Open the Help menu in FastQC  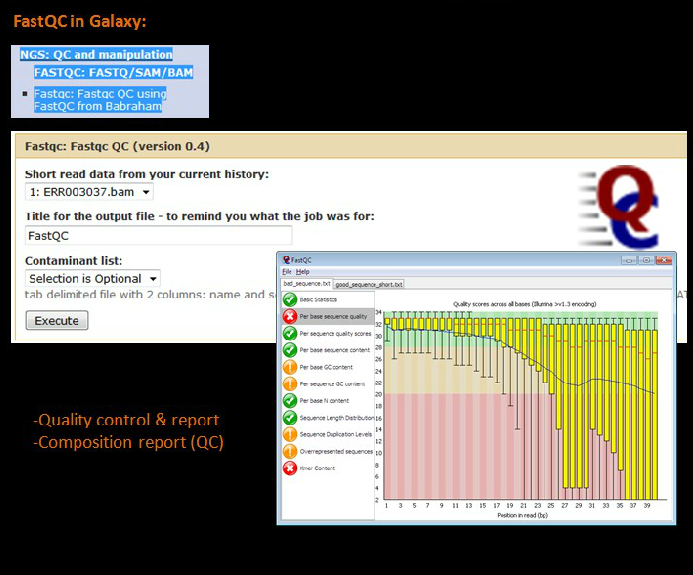point(303,272)
